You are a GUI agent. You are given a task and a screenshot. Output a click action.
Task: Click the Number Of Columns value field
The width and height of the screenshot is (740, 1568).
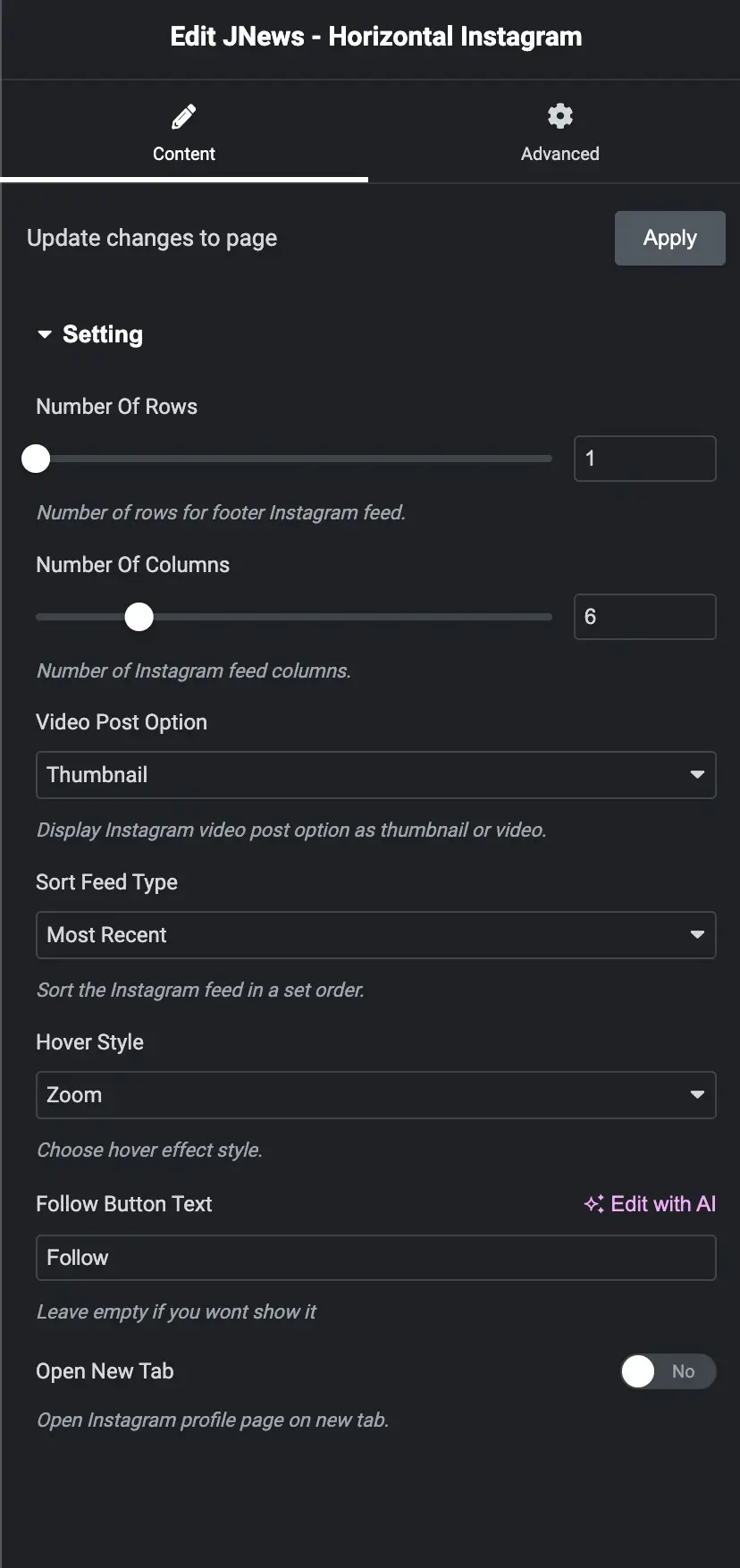[x=644, y=617]
